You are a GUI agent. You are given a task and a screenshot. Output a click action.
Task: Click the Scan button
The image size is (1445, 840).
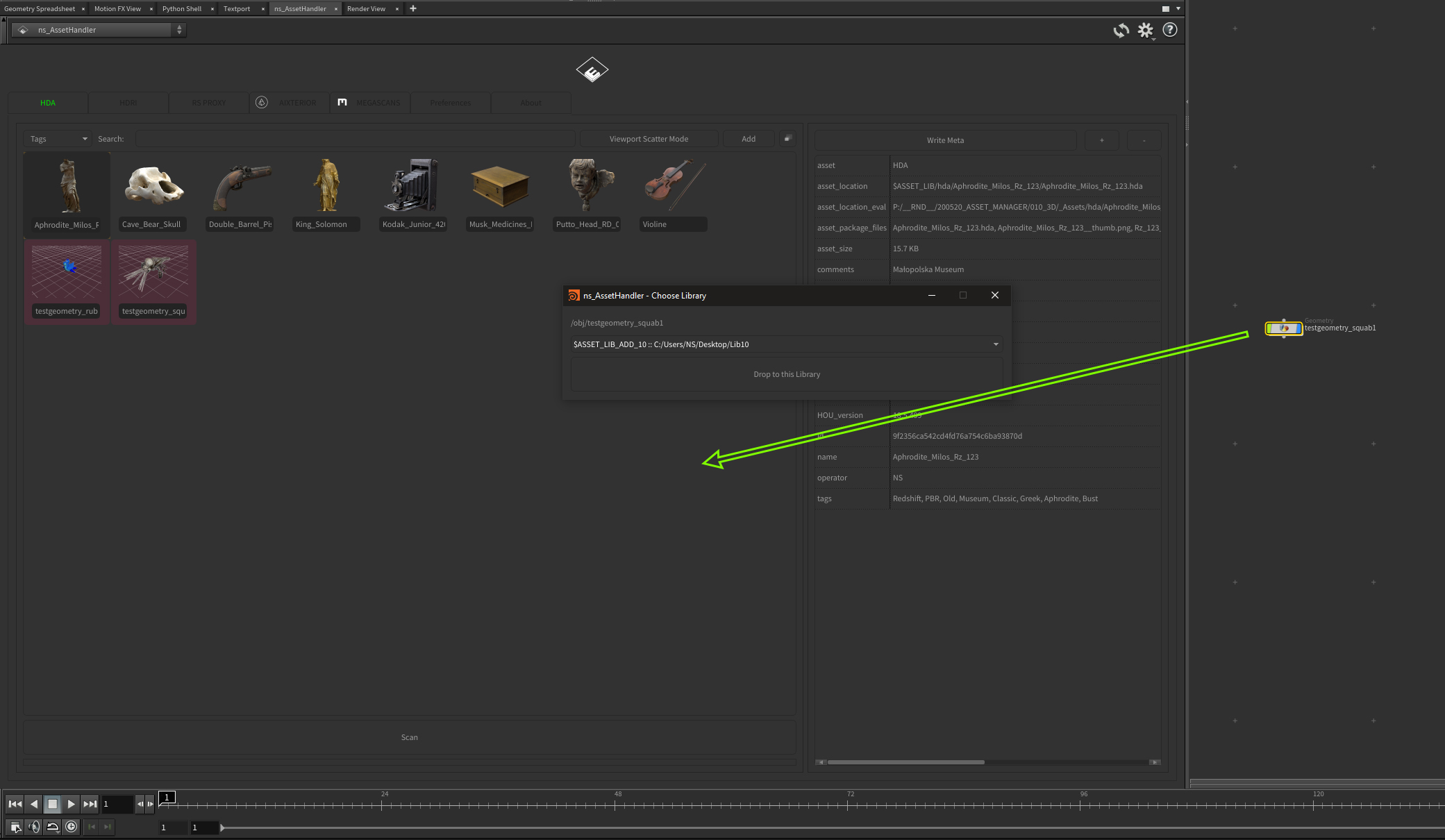tap(409, 737)
